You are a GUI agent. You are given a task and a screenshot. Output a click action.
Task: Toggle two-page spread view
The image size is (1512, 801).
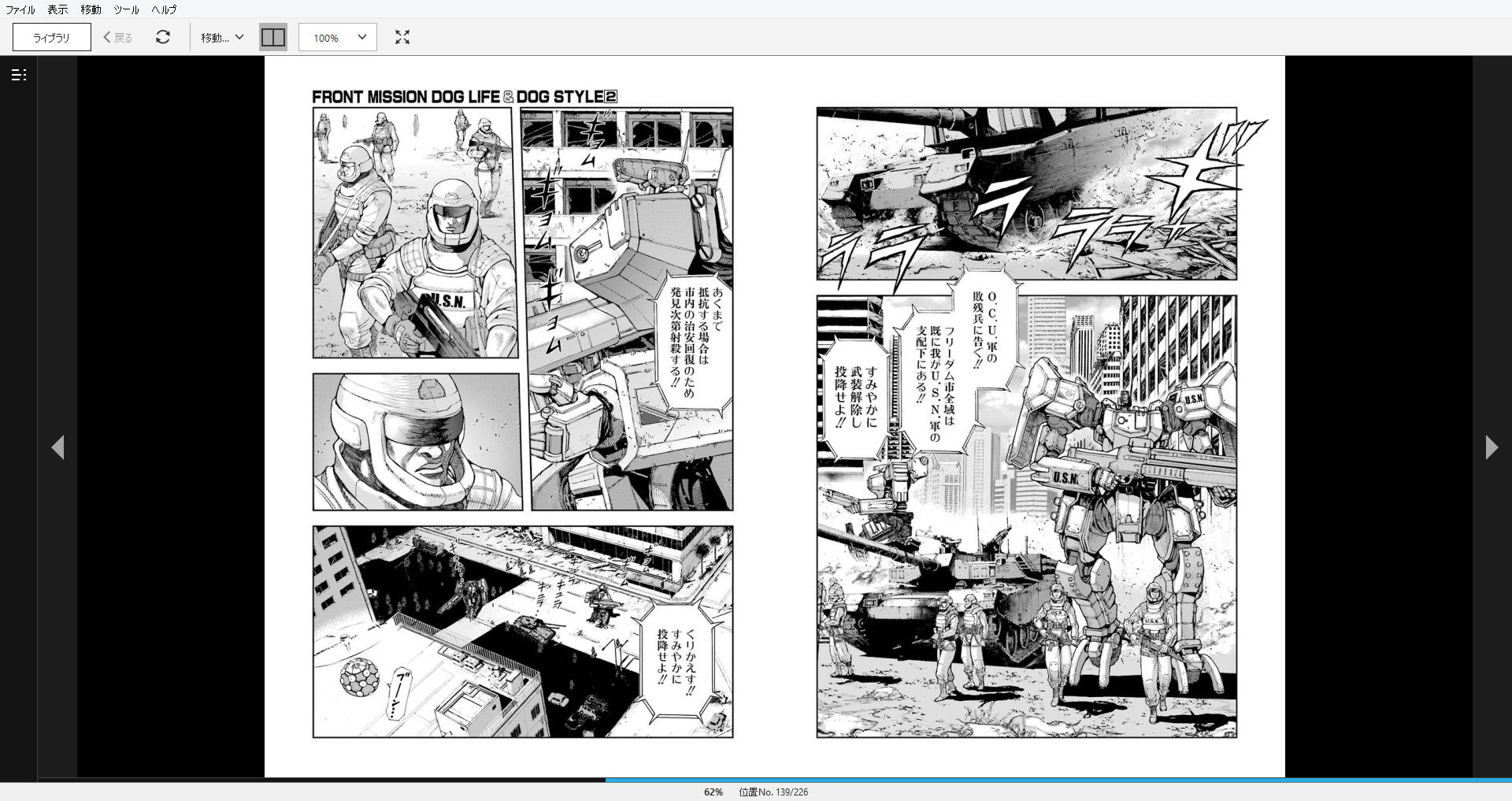[x=273, y=37]
